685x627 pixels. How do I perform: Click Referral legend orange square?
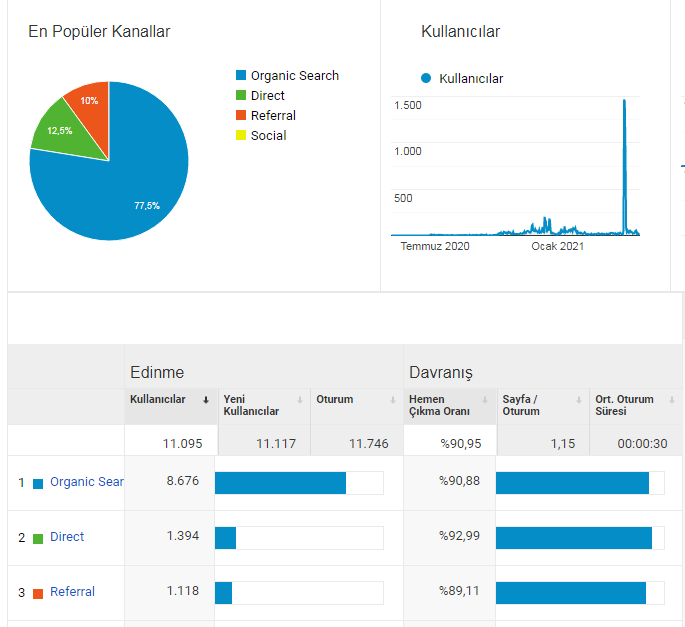pyautogui.click(x=241, y=115)
